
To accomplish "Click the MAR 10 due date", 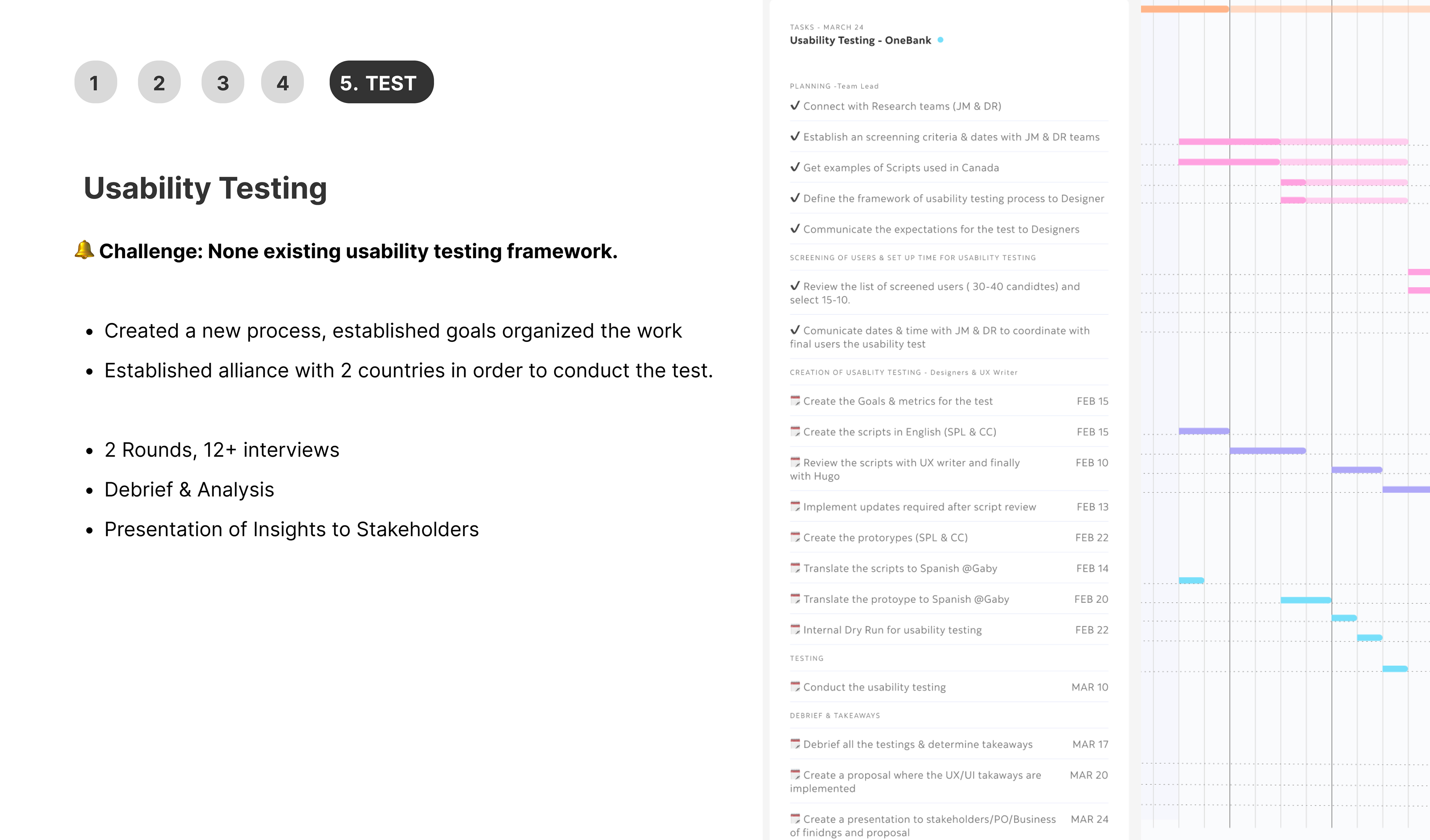I will [1090, 687].
